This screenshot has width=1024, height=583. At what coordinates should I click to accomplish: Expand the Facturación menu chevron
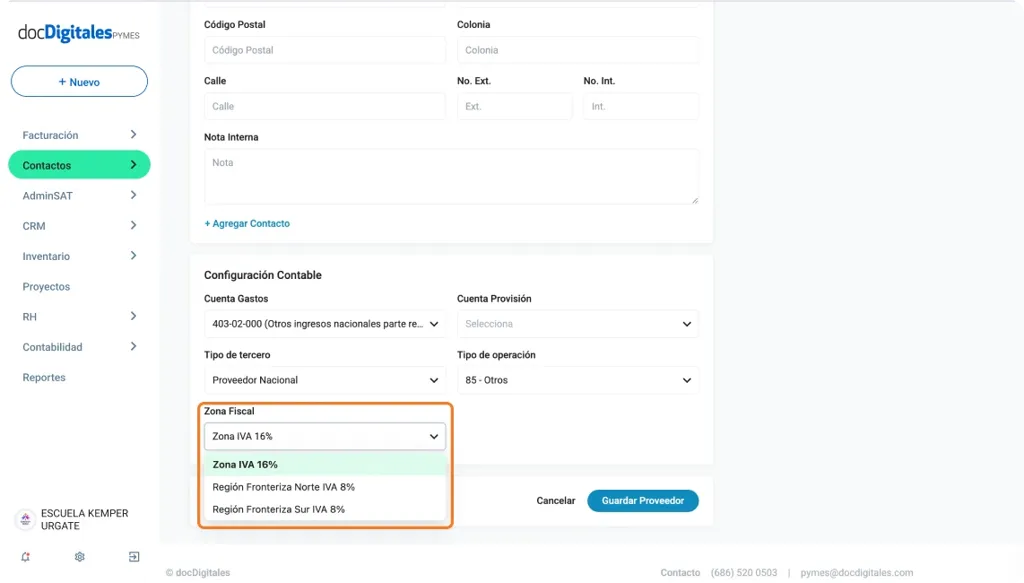click(133, 135)
